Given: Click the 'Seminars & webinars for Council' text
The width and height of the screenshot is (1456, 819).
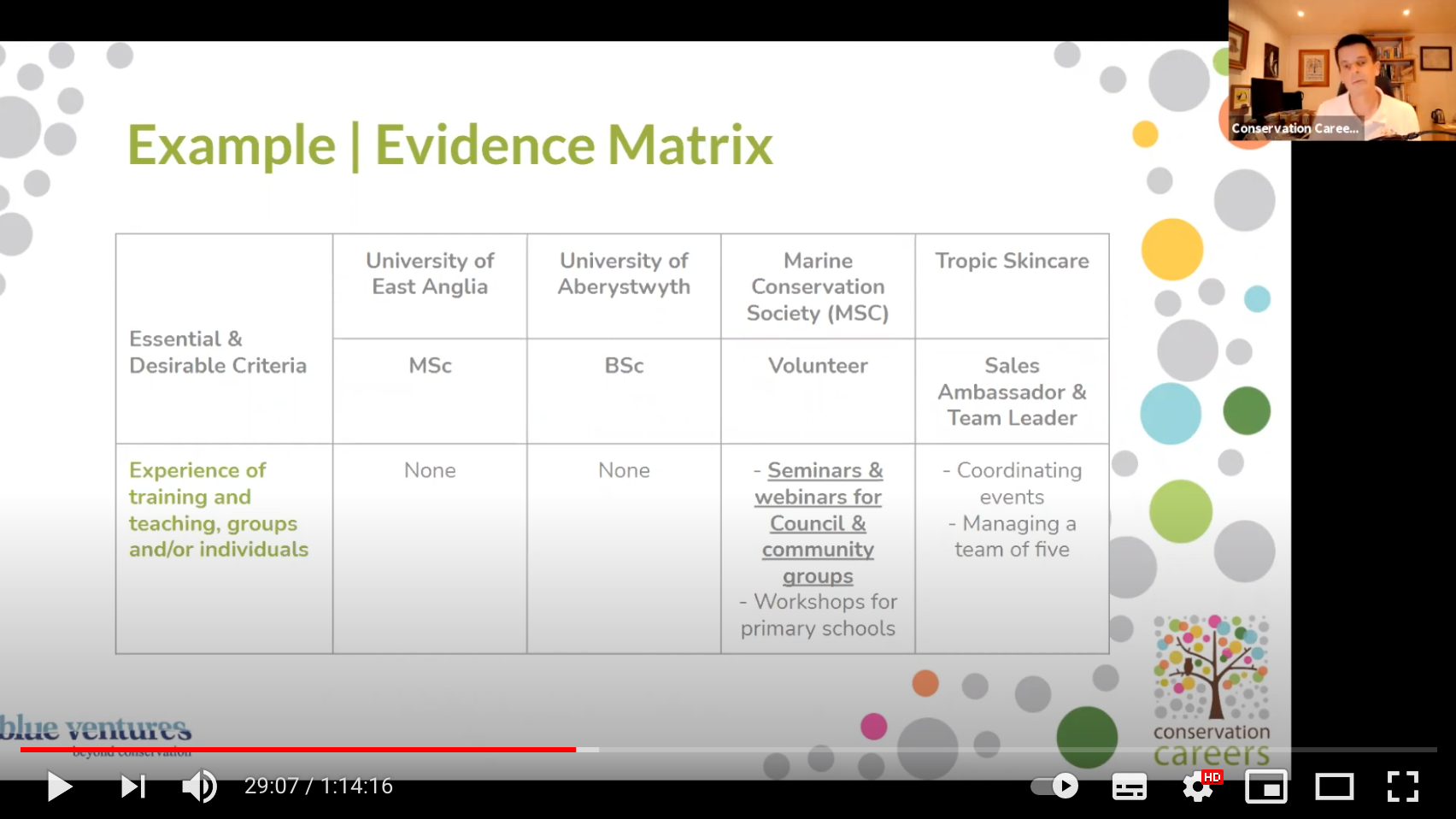Looking at the screenshot, I should 819,497.
